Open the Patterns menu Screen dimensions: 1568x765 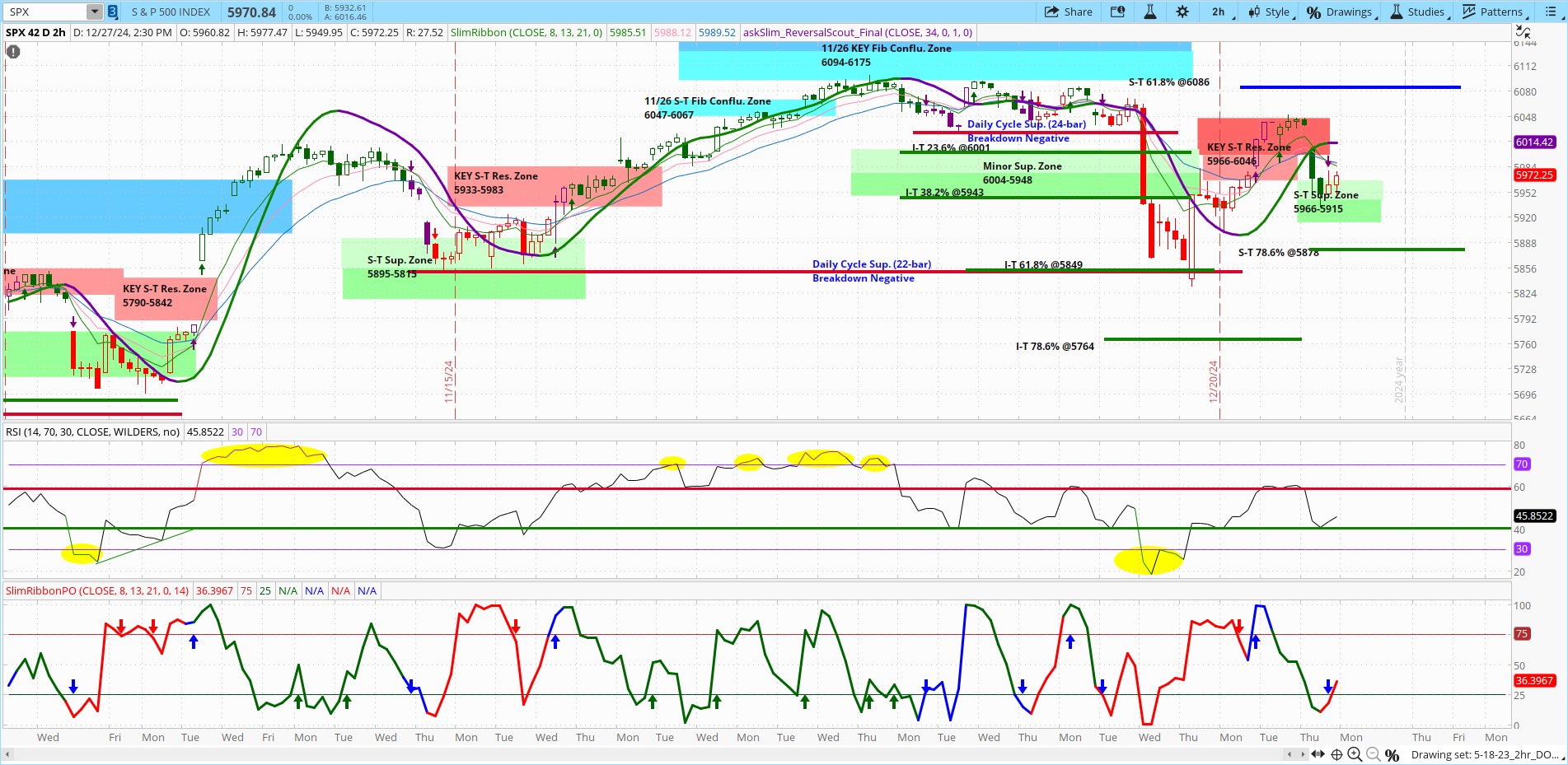tap(1494, 12)
